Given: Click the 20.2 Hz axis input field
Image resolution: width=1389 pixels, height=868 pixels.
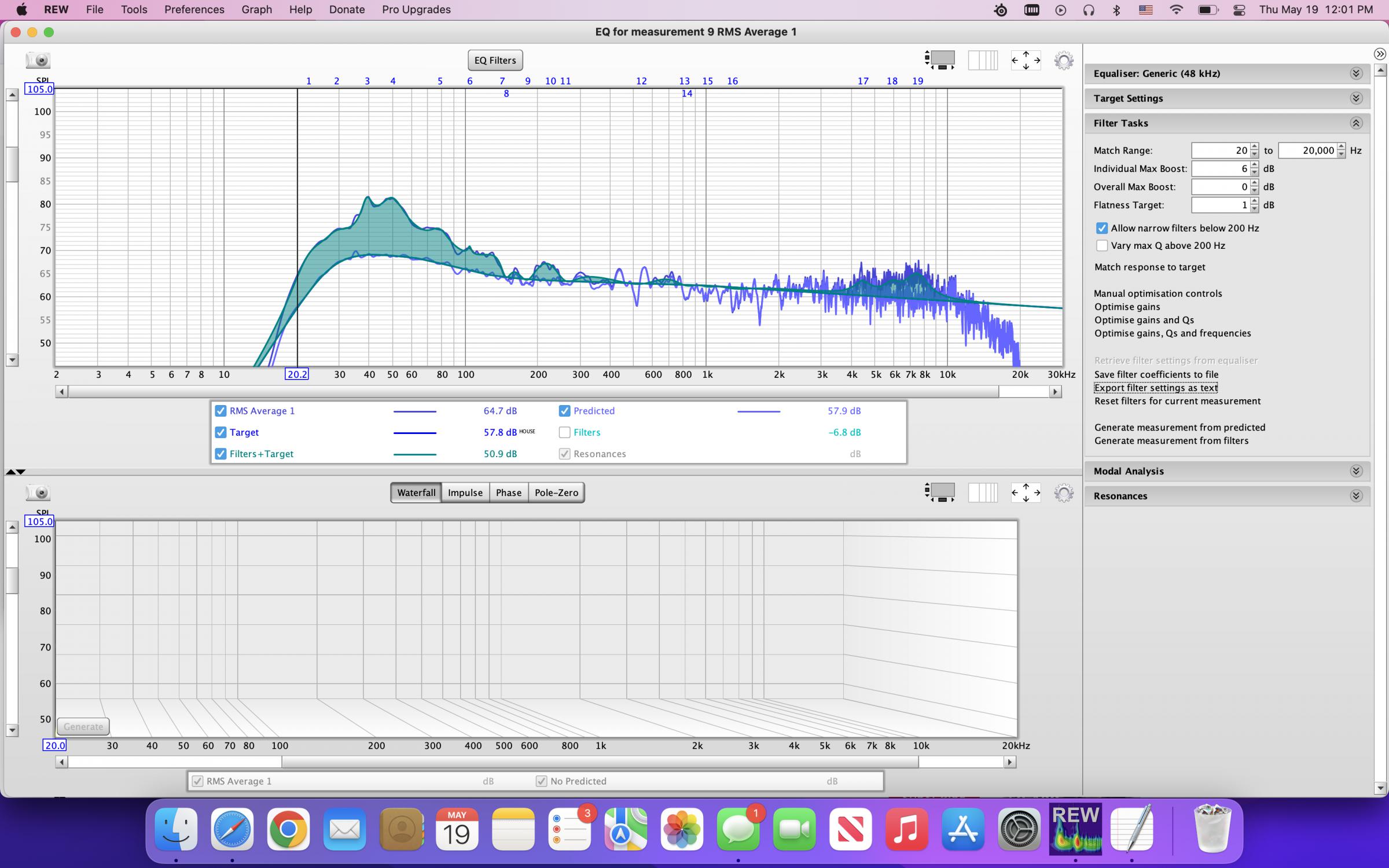Looking at the screenshot, I should click(297, 374).
